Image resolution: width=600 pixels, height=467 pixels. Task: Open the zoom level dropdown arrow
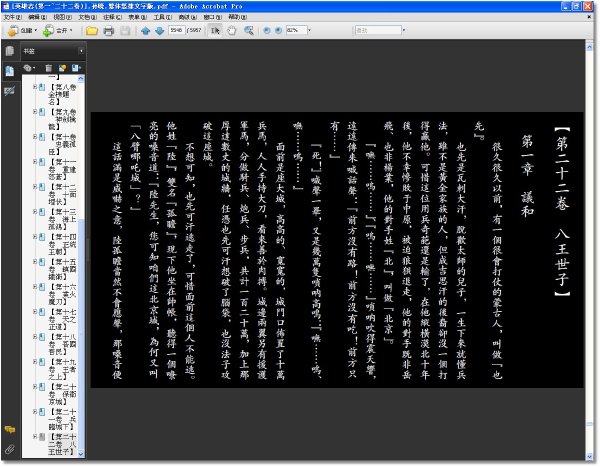tap(310, 30)
